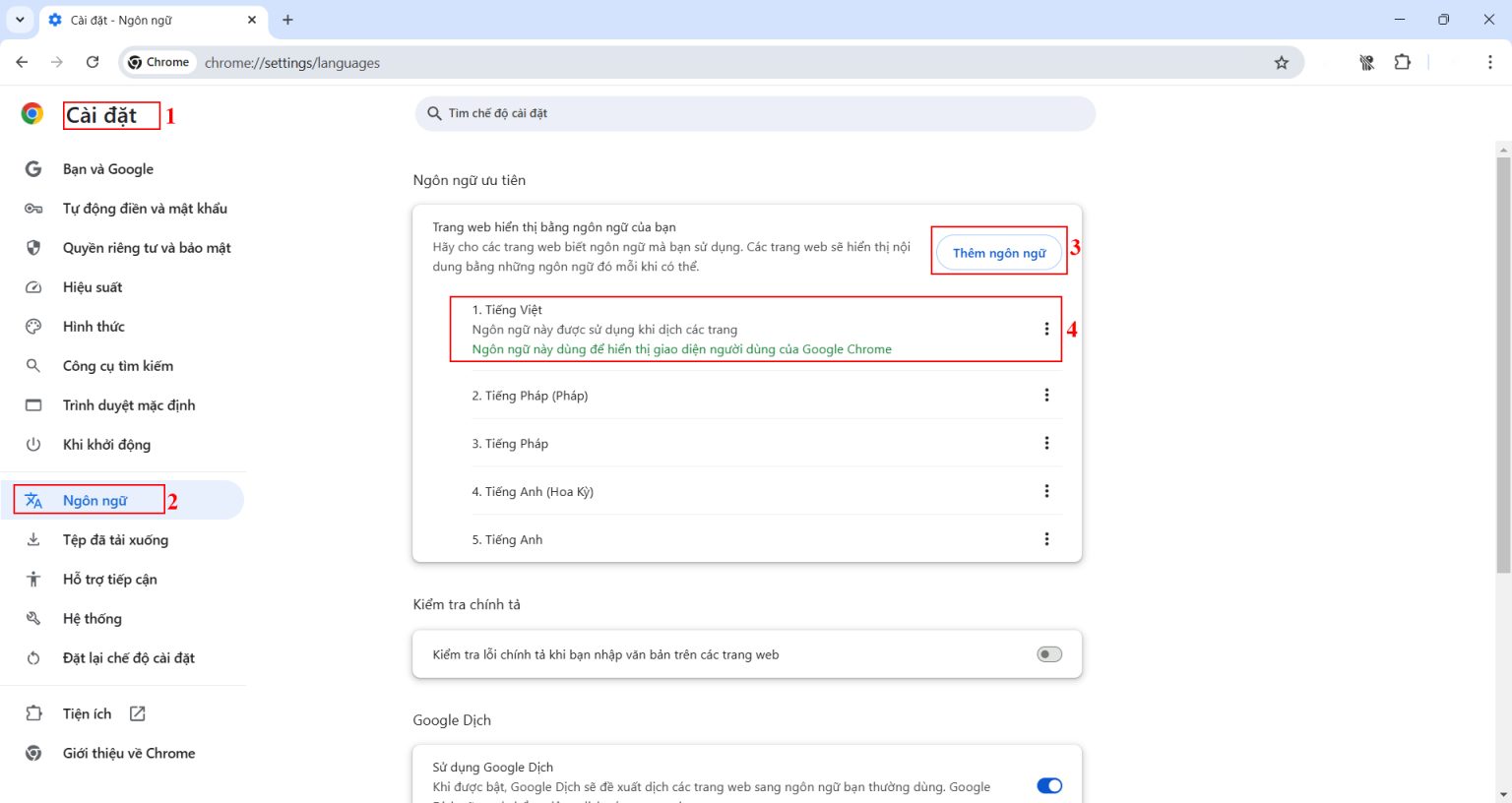Open the Extensions puzzle icon in the toolbar
This screenshot has width=1512, height=803.
(1402, 61)
